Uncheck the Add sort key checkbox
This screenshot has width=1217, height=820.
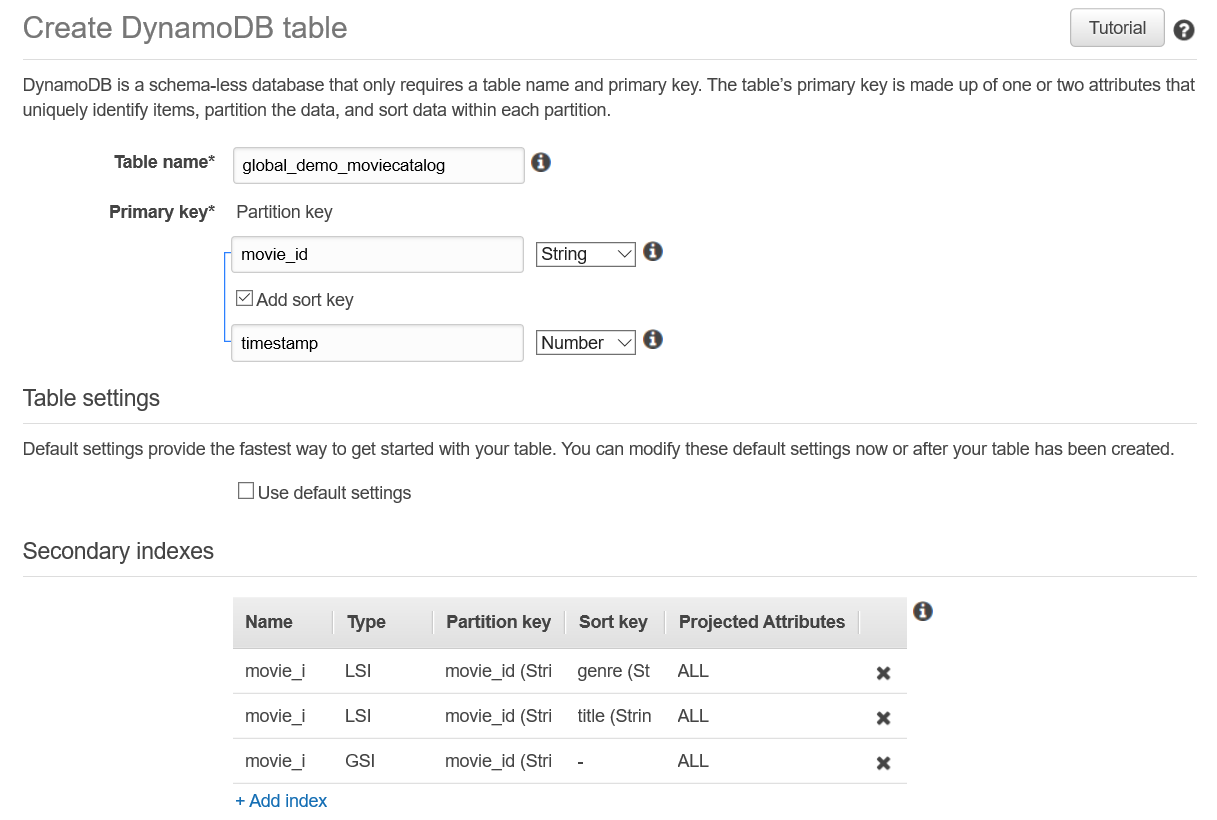click(244, 298)
